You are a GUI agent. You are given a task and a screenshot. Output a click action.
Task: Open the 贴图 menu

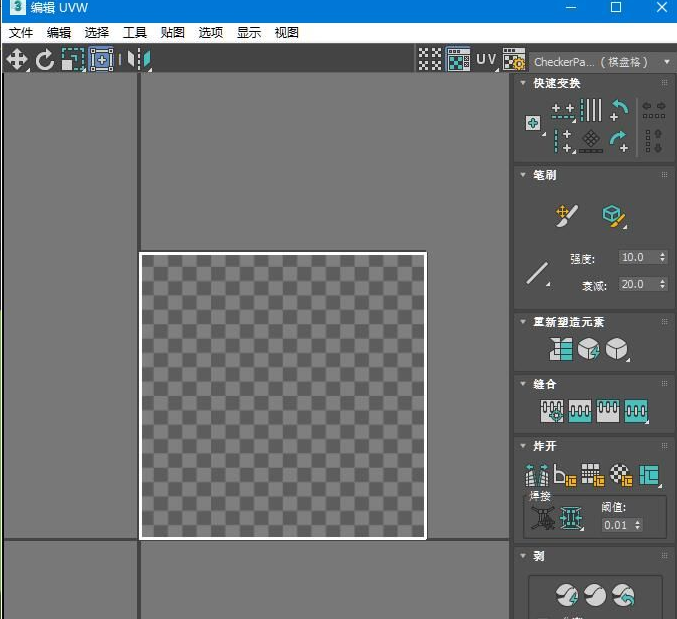(x=173, y=33)
